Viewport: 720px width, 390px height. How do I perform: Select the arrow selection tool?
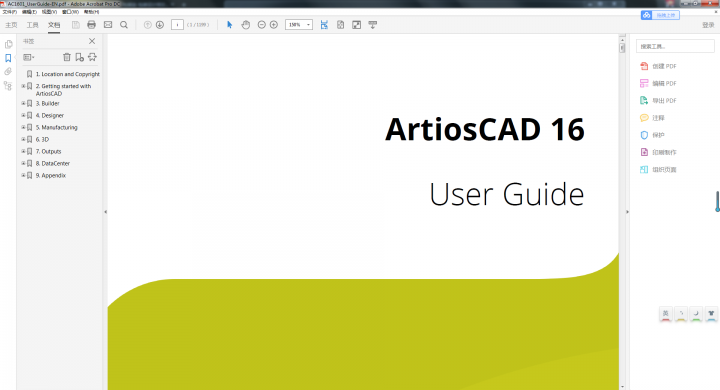tap(230, 25)
